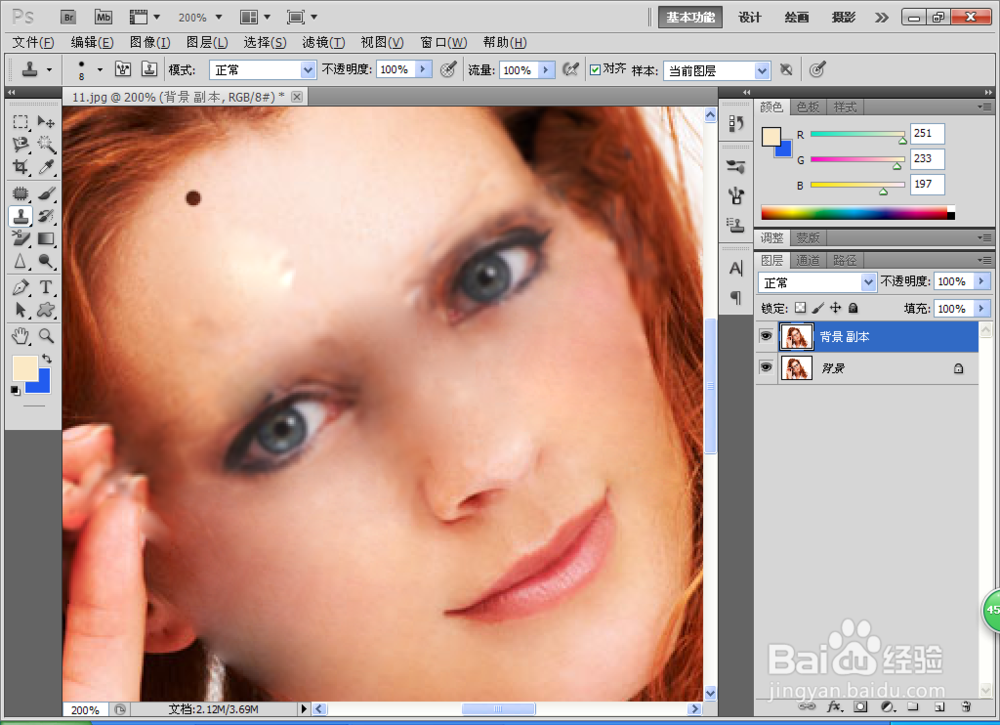Select the Horizontal Type tool
Screen dimensions: 1000x725
(45, 288)
